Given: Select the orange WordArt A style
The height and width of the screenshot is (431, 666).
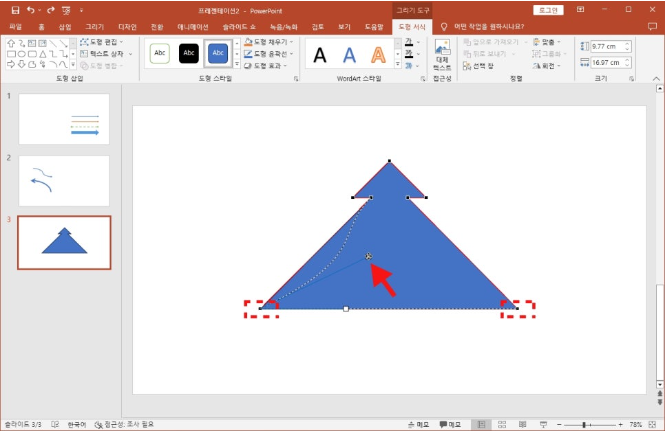Looking at the screenshot, I should (379, 54).
